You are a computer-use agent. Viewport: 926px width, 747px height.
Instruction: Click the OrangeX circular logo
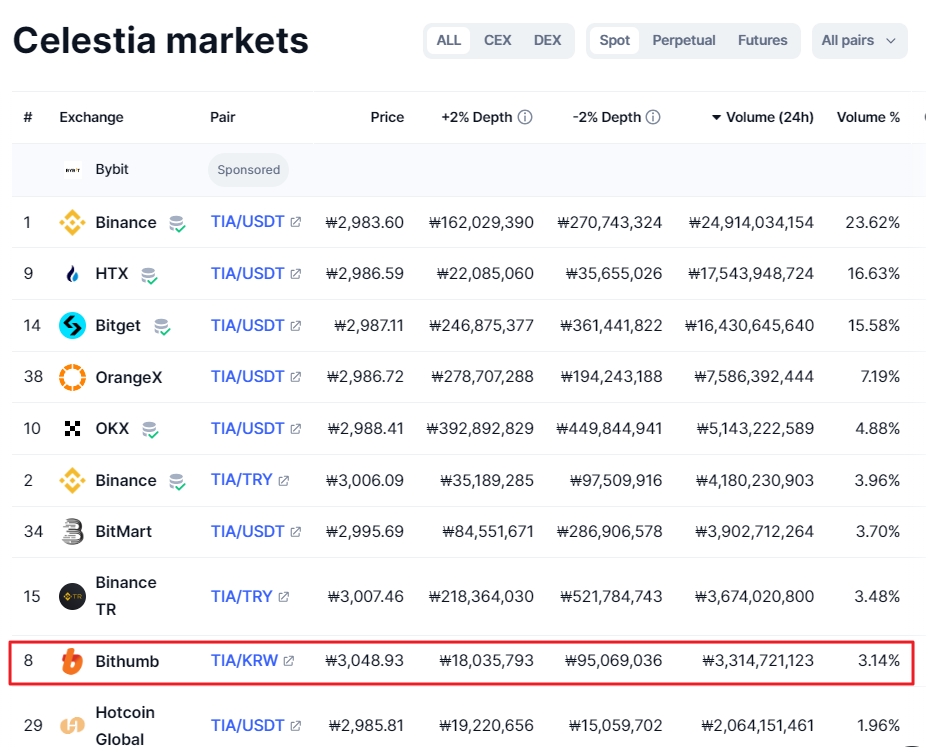coord(72,377)
